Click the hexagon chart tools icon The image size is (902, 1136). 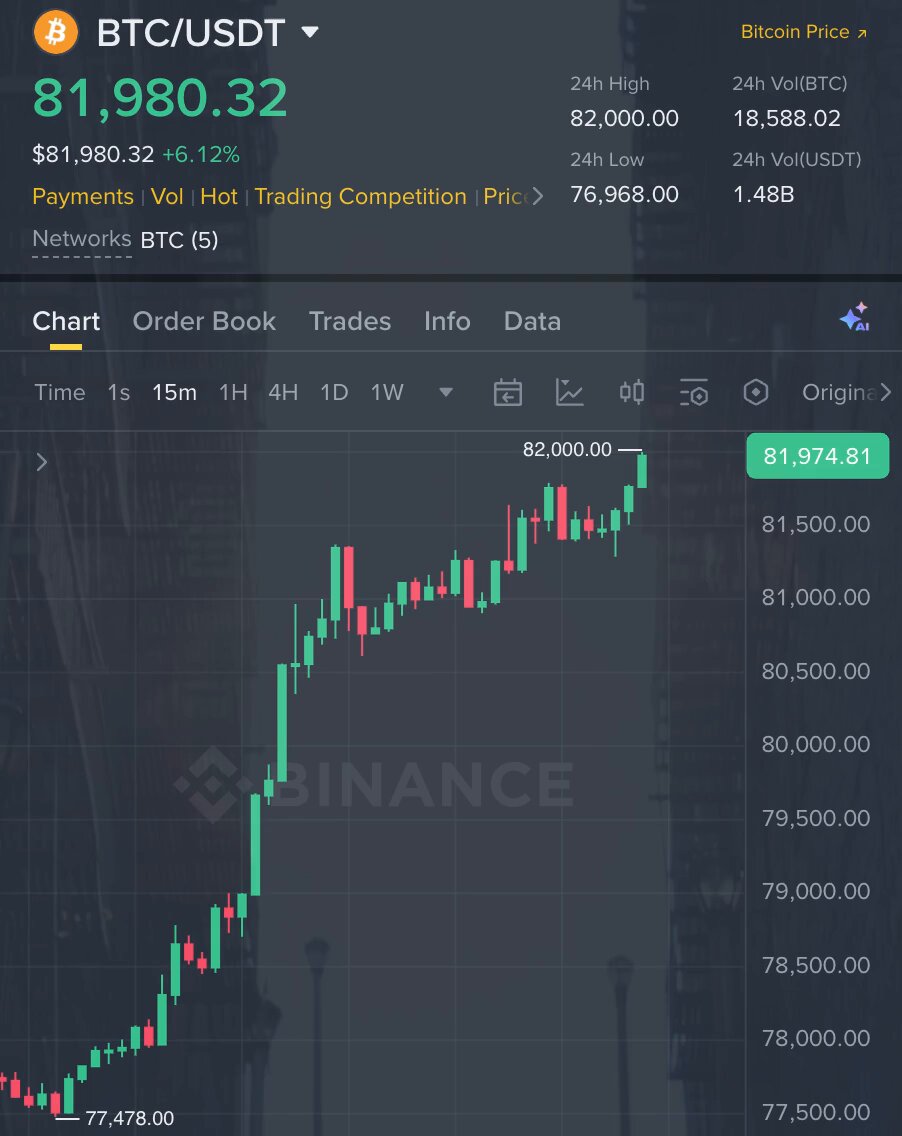(756, 392)
